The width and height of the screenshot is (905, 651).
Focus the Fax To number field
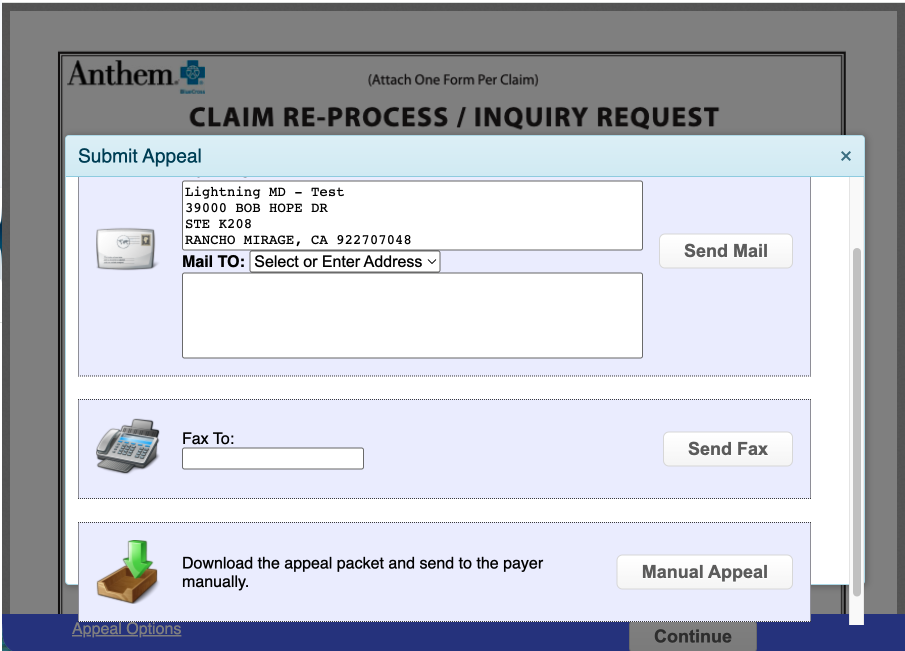272,458
